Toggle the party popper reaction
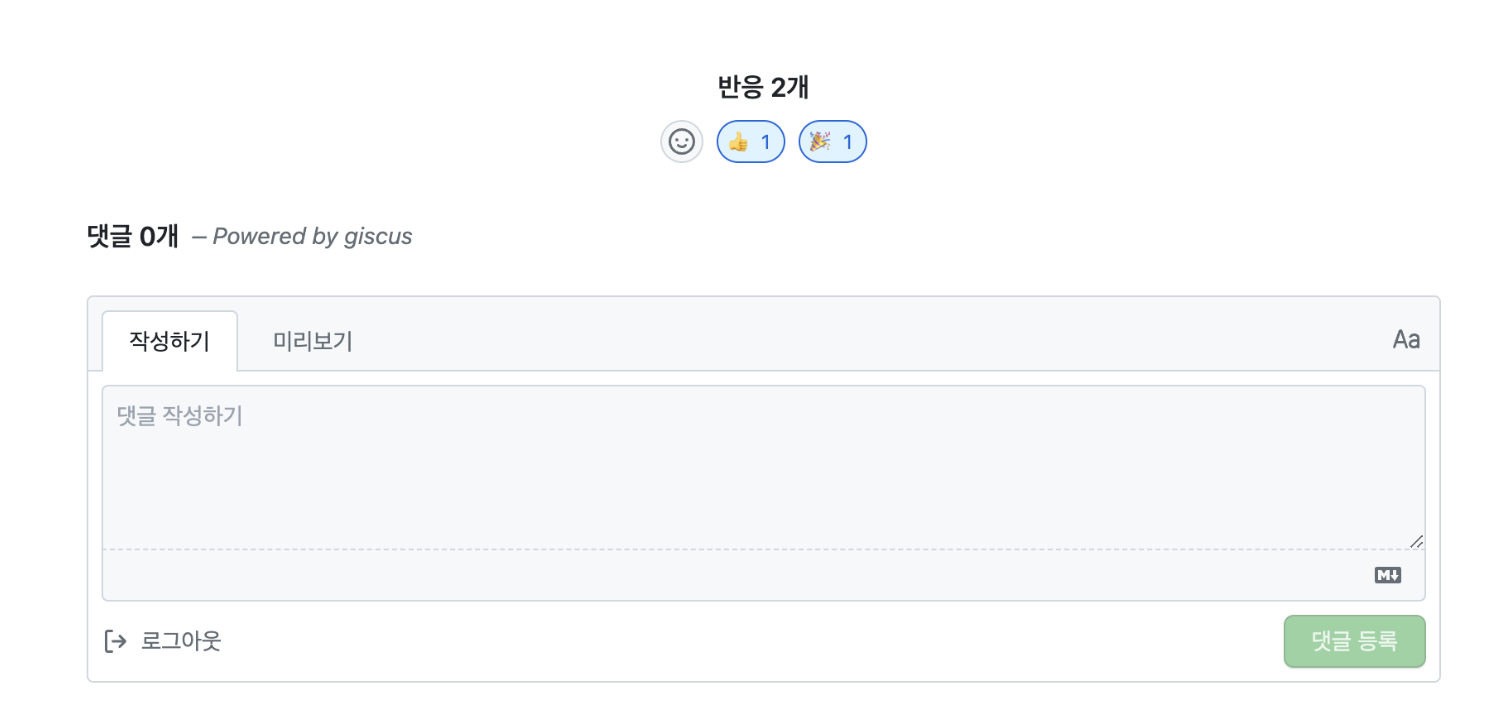This screenshot has width=1504, height=710. [832, 142]
